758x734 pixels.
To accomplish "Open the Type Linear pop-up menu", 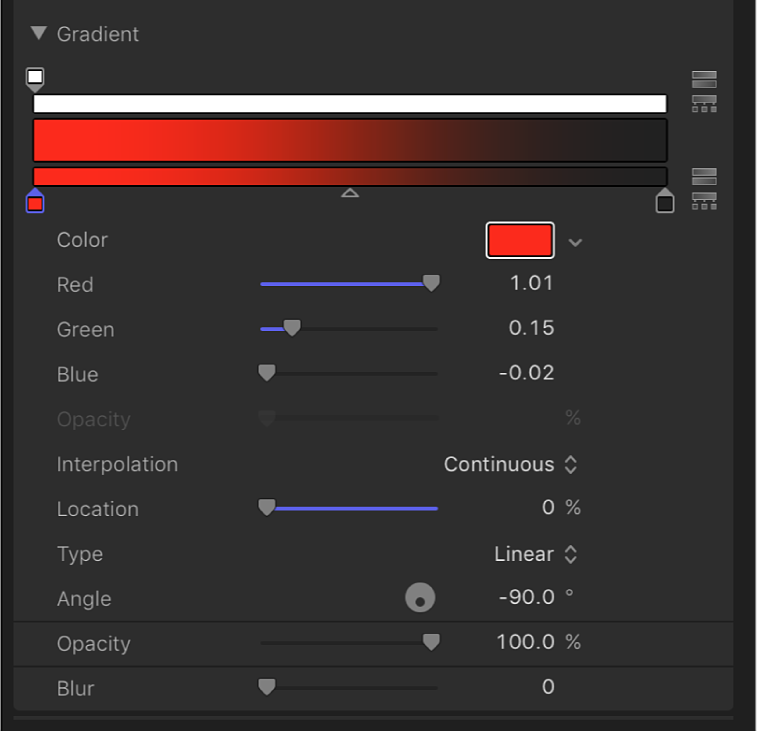I will click(x=536, y=554).
